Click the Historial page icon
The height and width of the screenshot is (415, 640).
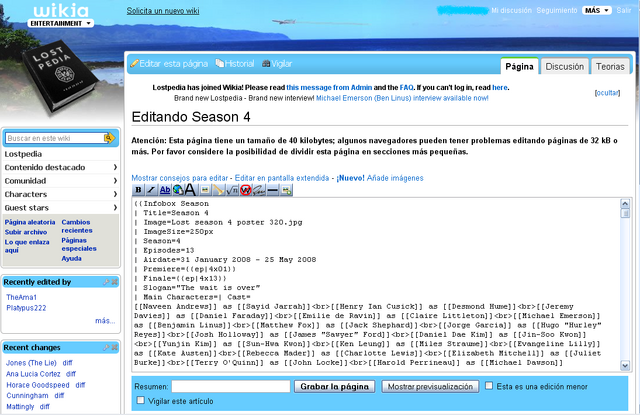click(220, 63)
